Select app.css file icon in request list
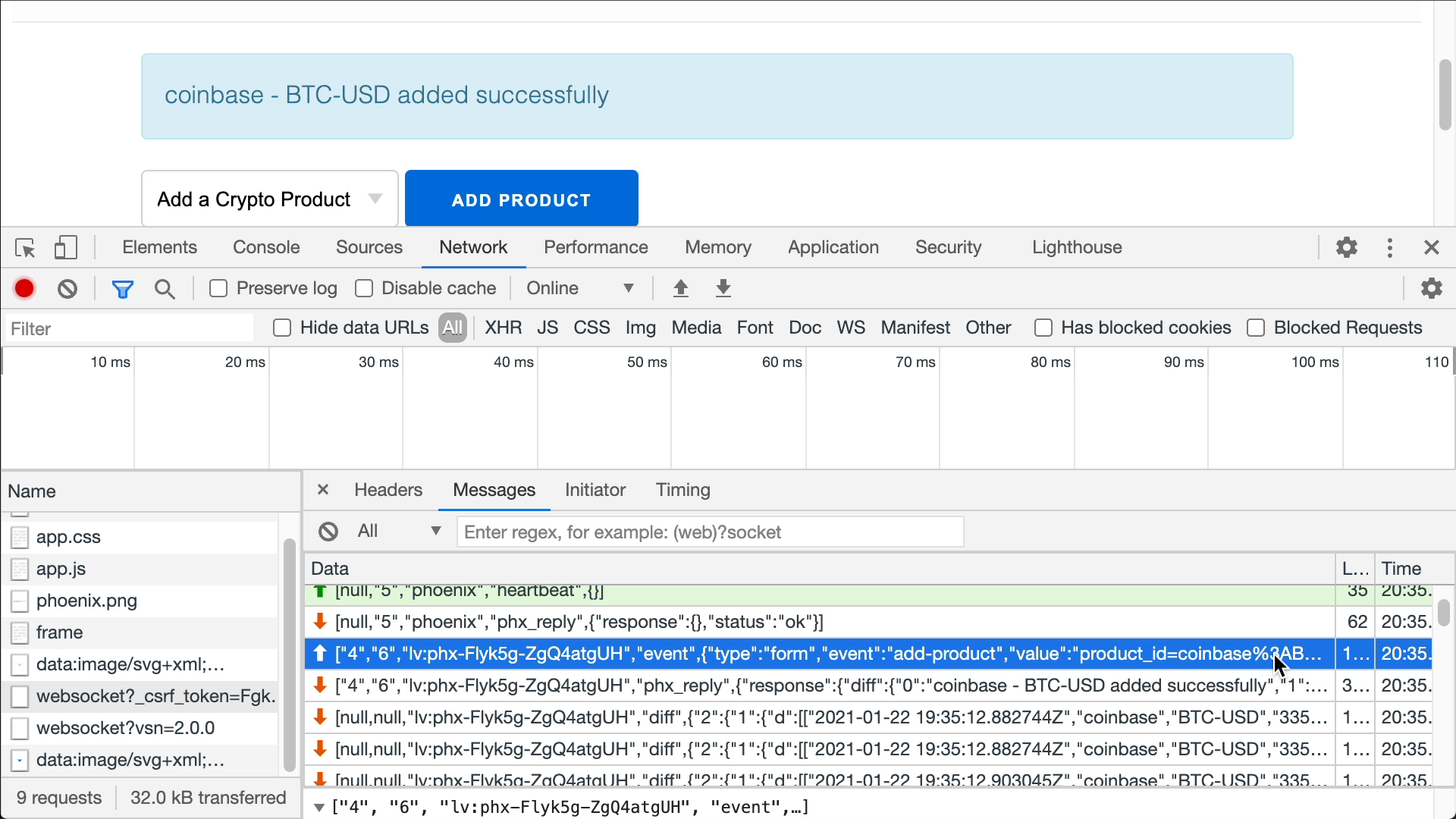This screenshot has width=1456, height=819. click(x=20, y=537)
